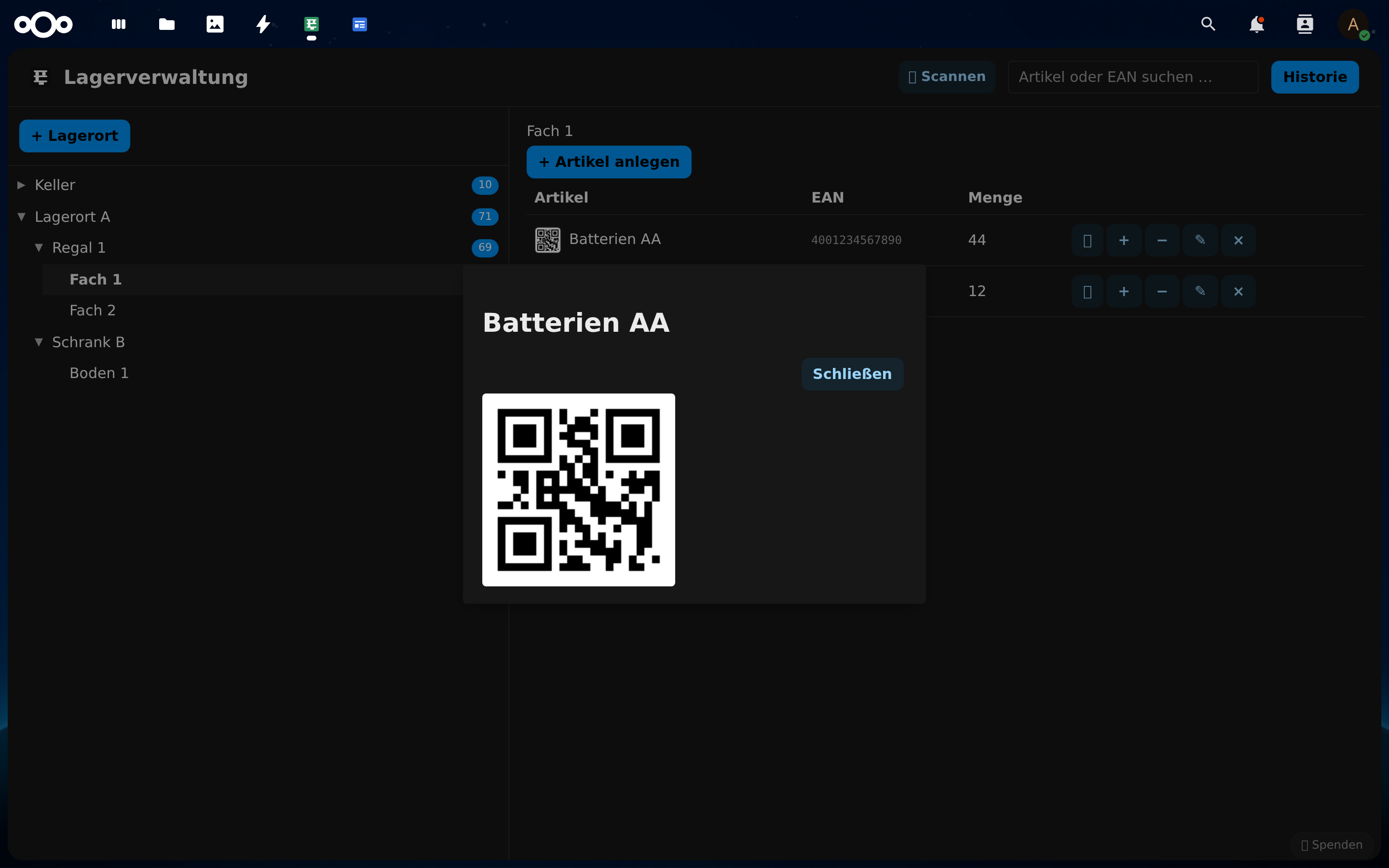Click the Menge column header
Viewport: 1389px width, 868px height.
(x=994, y=198)
